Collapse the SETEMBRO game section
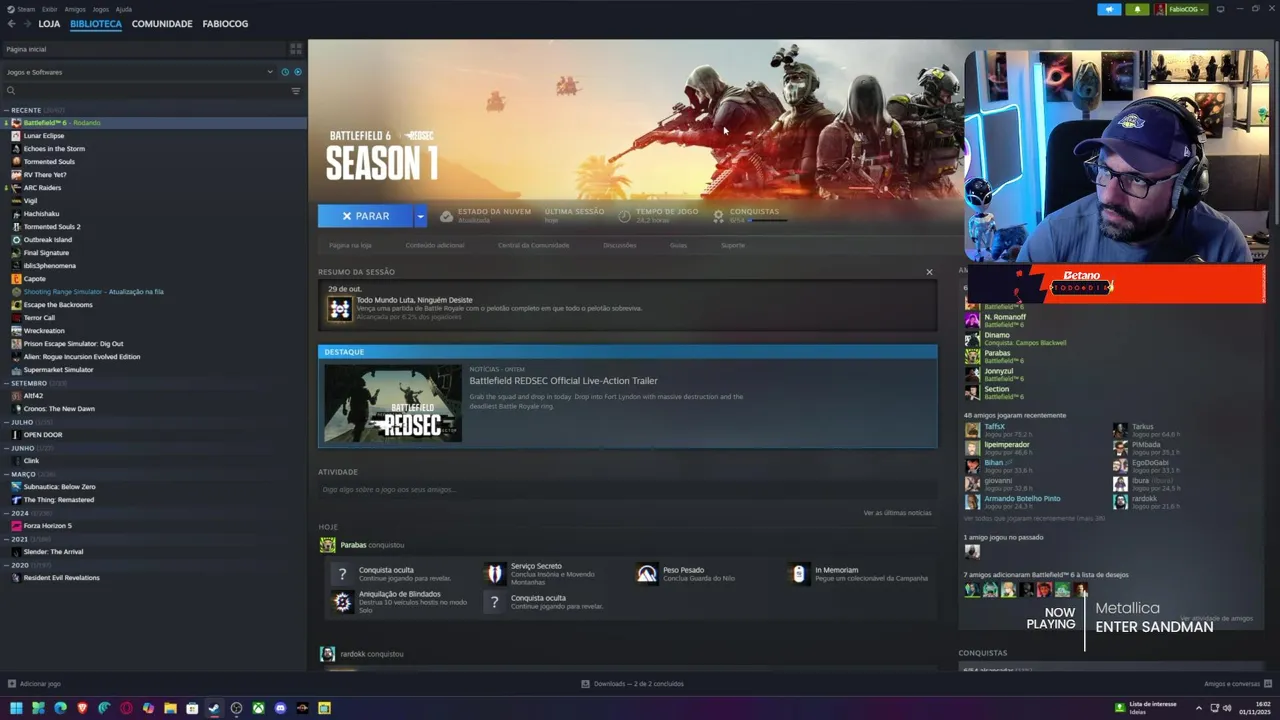The width and height of the screenshot is (1280, 720). (x=6, y=383)
